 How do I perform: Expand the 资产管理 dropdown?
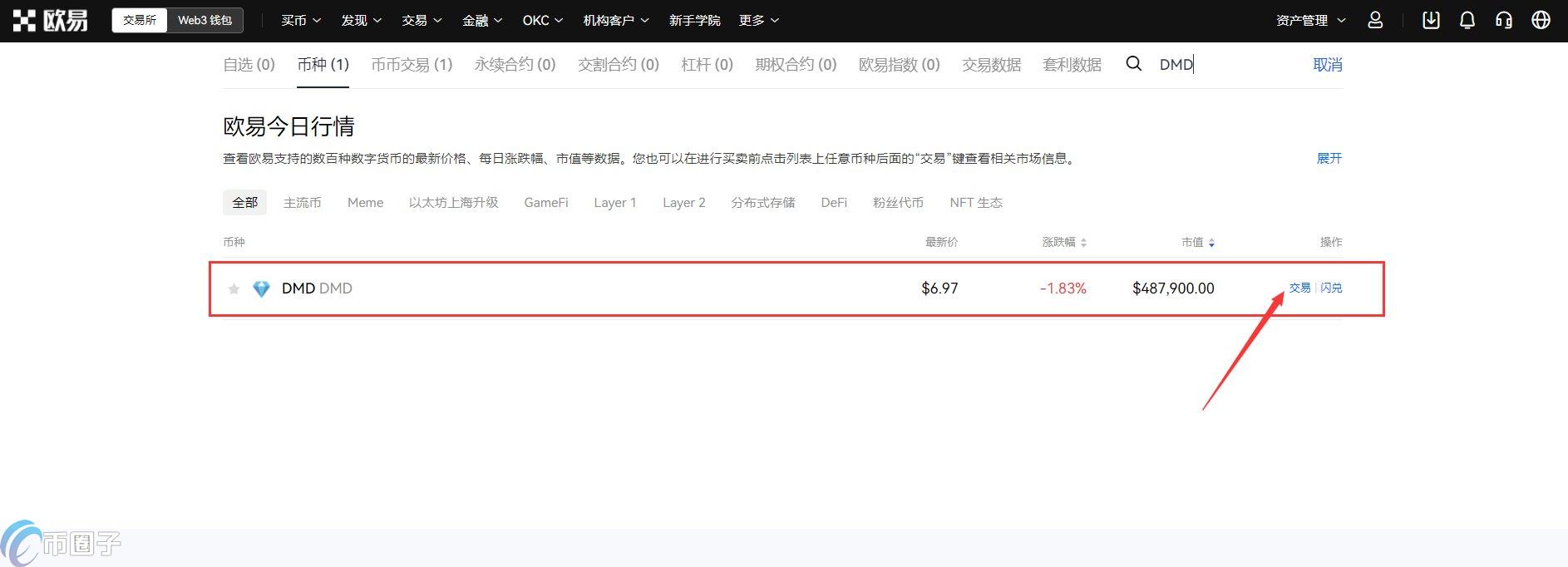click(x=1311, y=20)
